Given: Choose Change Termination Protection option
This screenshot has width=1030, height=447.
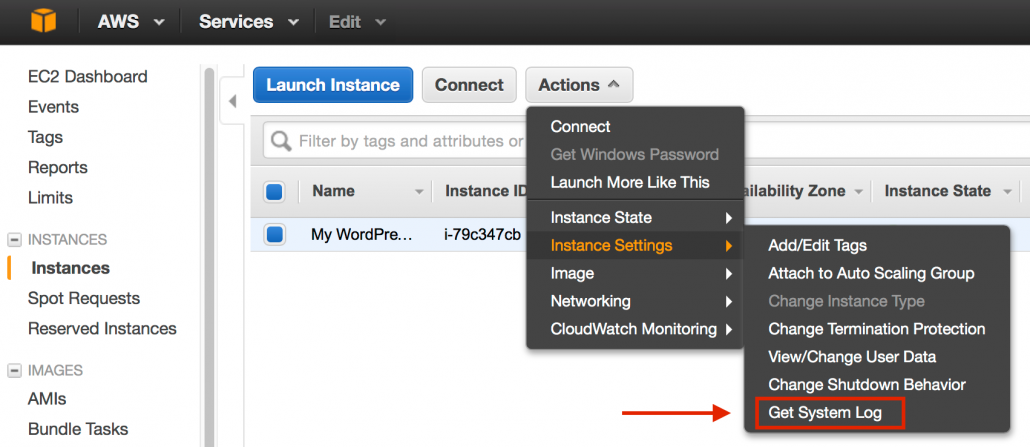Looking at the screenshot, I should click(x=876, y=329).
